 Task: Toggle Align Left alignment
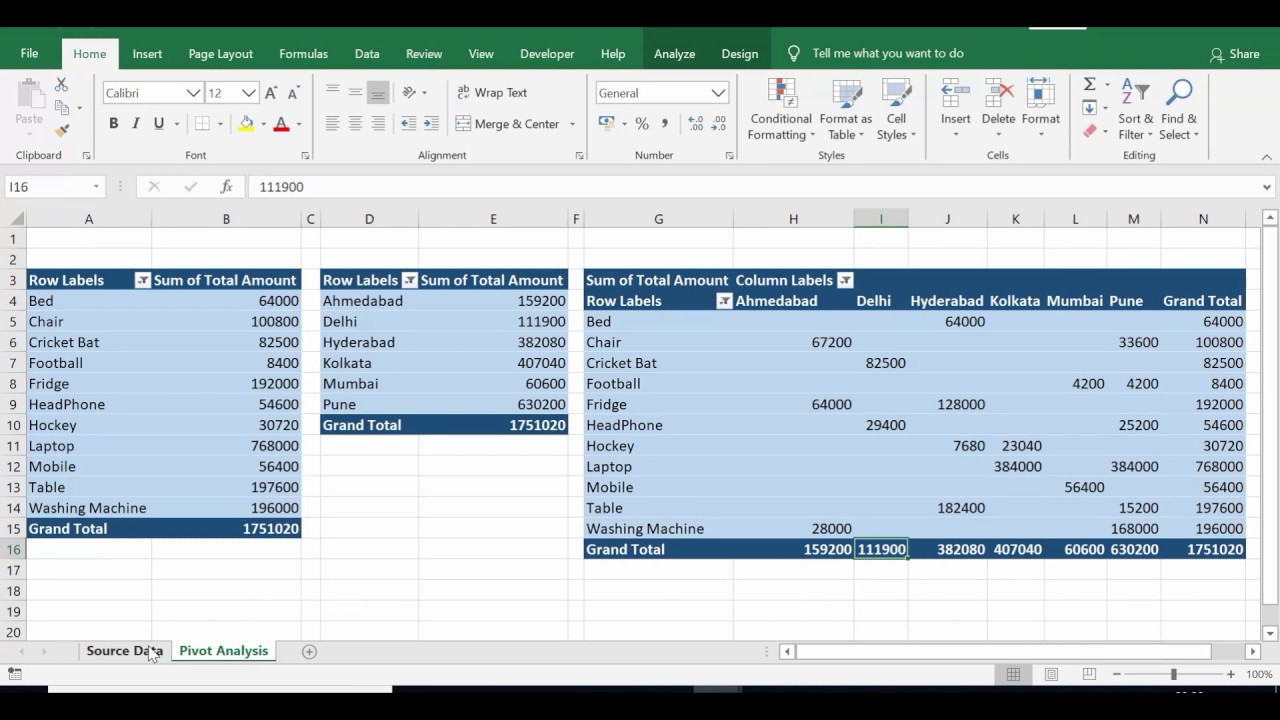332,124
